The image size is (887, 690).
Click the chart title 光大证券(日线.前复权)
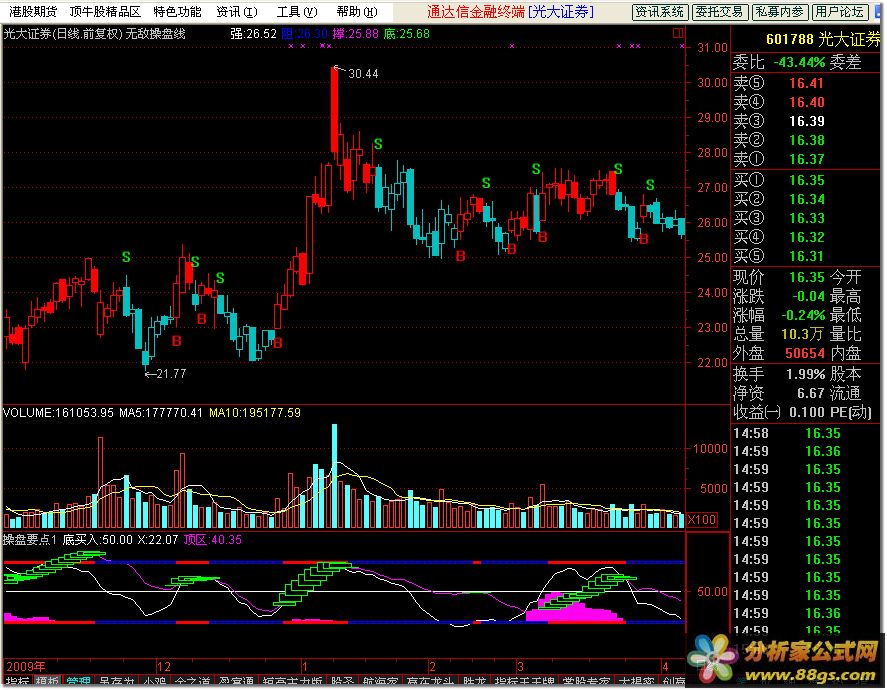point(63,34)
